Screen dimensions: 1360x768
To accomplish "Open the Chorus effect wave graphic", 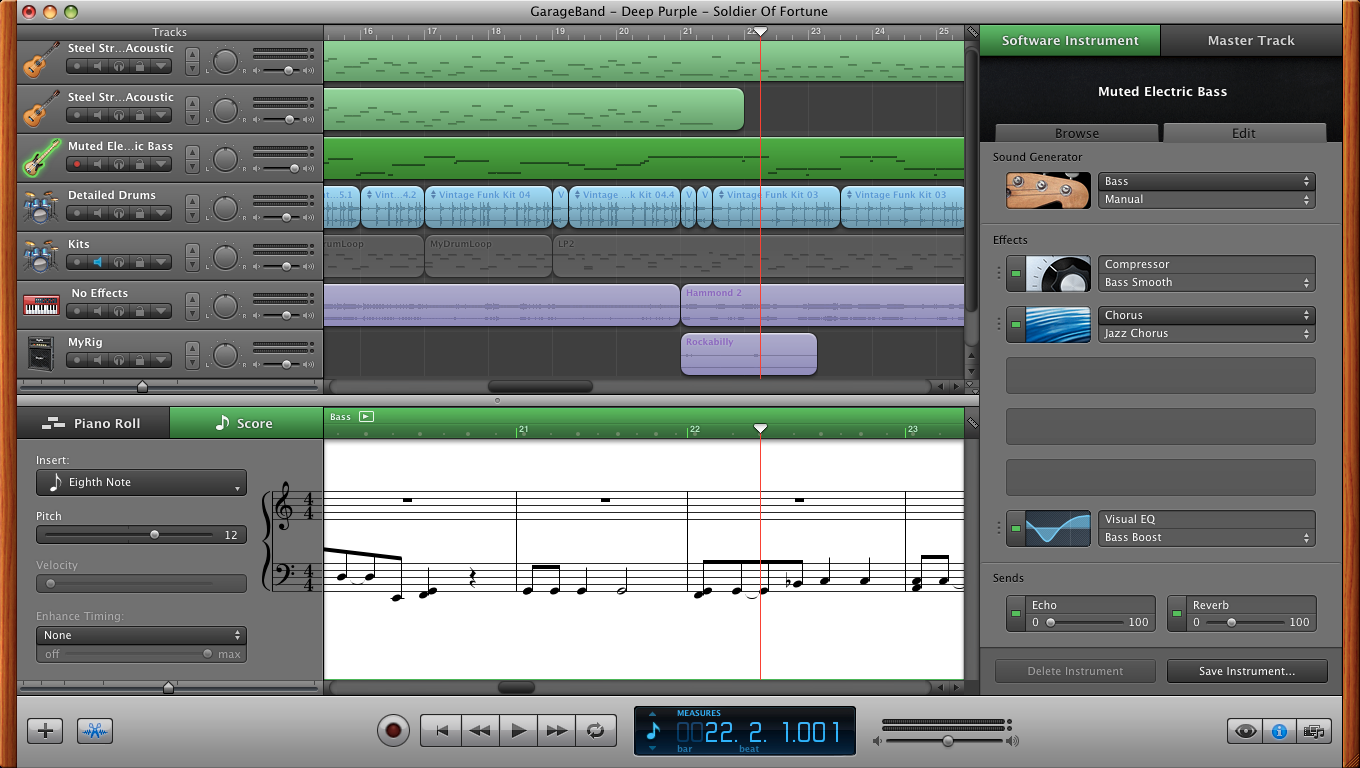I will [x=1058, y=324].
